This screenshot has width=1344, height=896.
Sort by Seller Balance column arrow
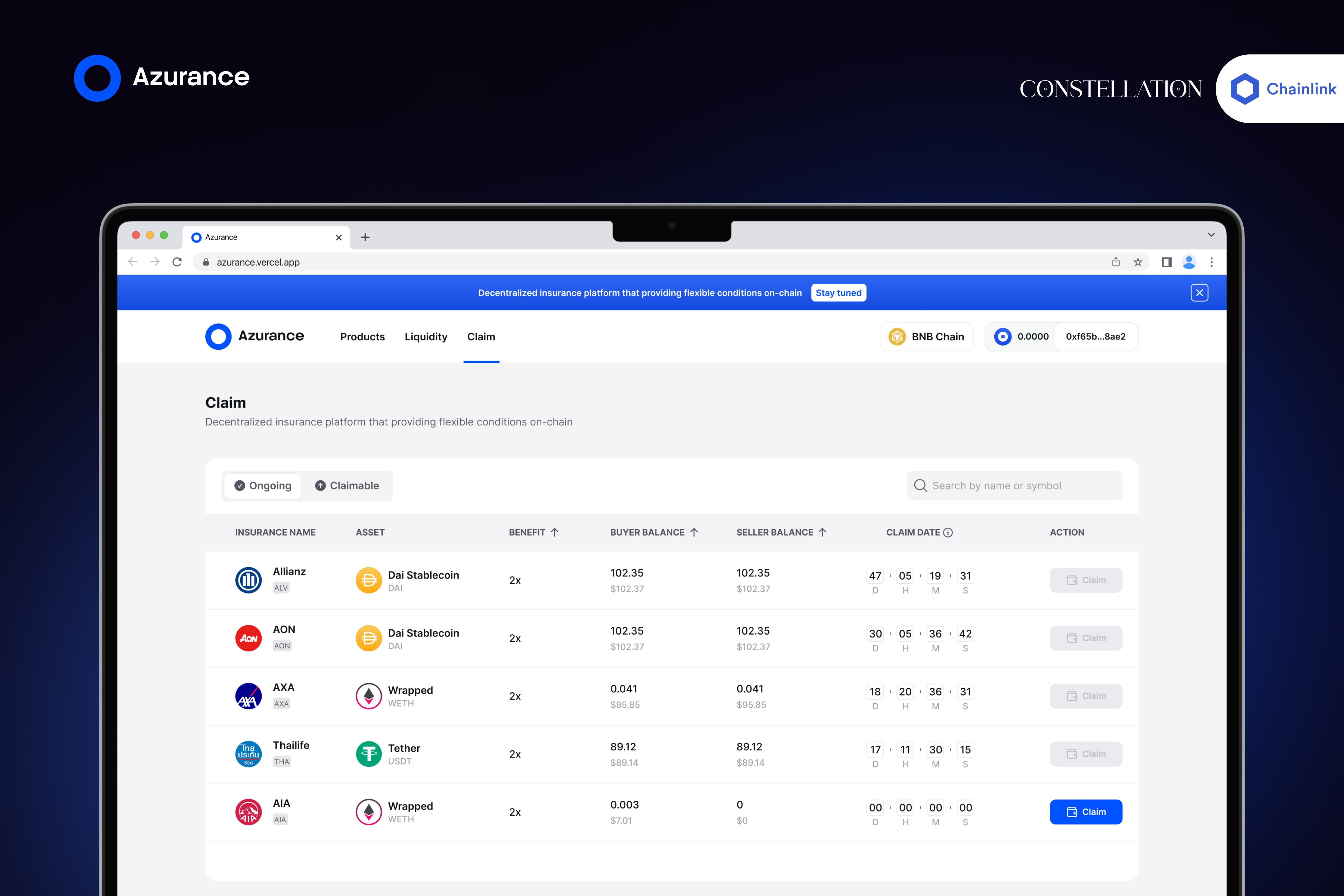[822, 532]
